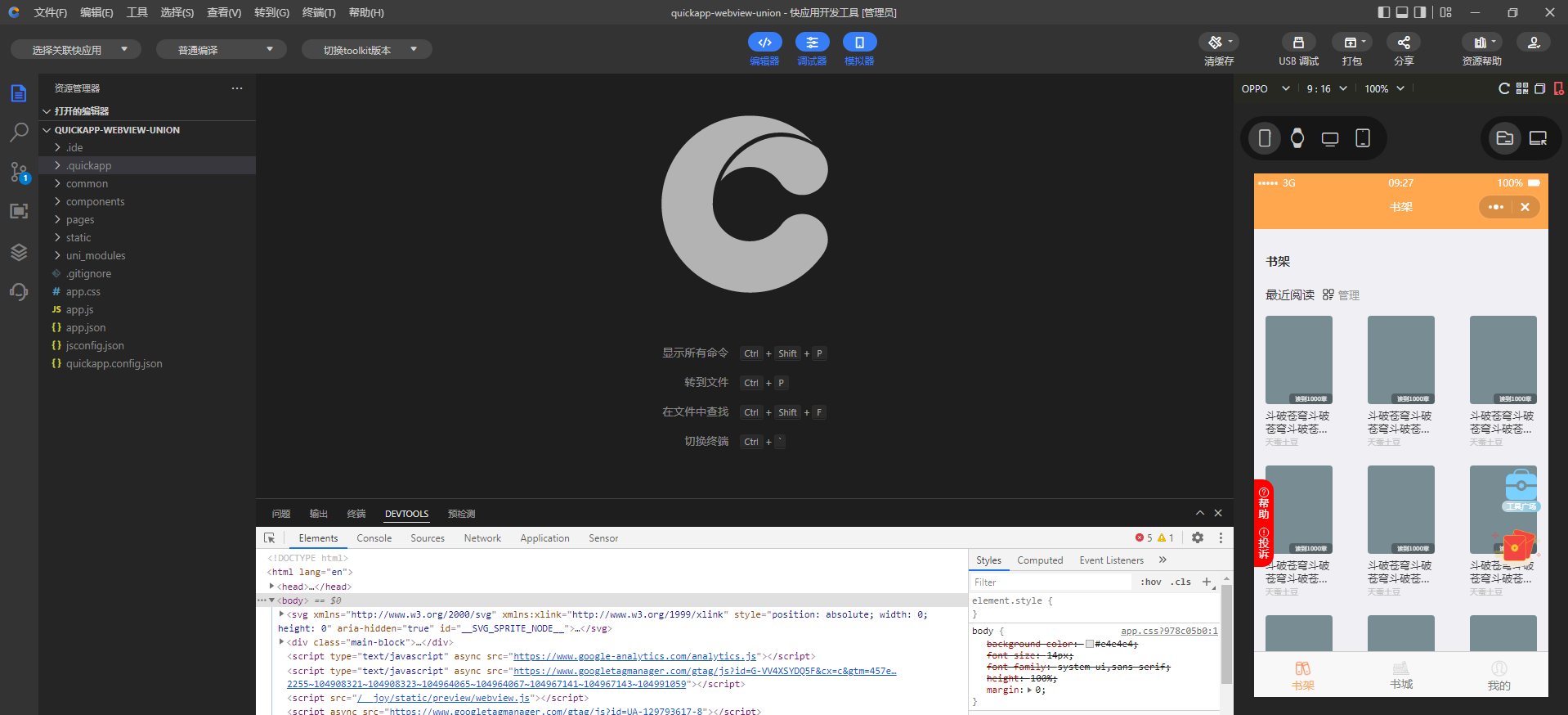Open the OPPO device dropdown
1568x715 pixels.
pos(1265,88)
